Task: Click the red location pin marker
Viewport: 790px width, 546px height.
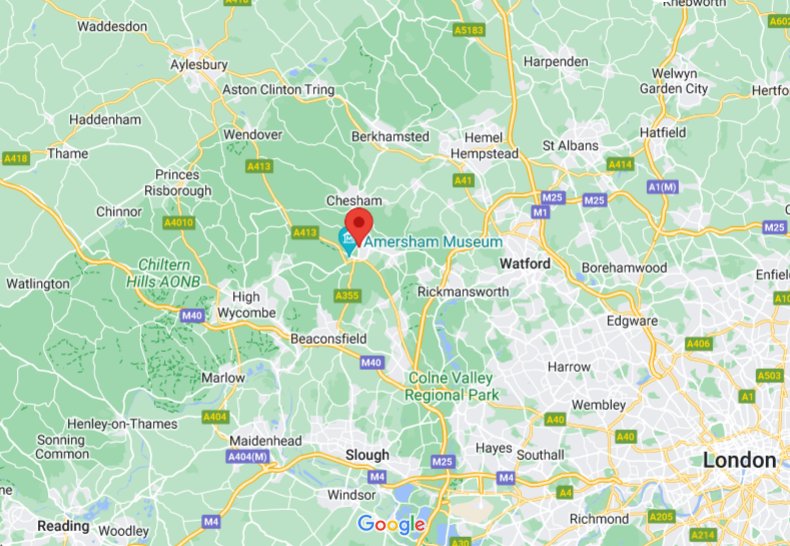Action: tap(359, 227)
